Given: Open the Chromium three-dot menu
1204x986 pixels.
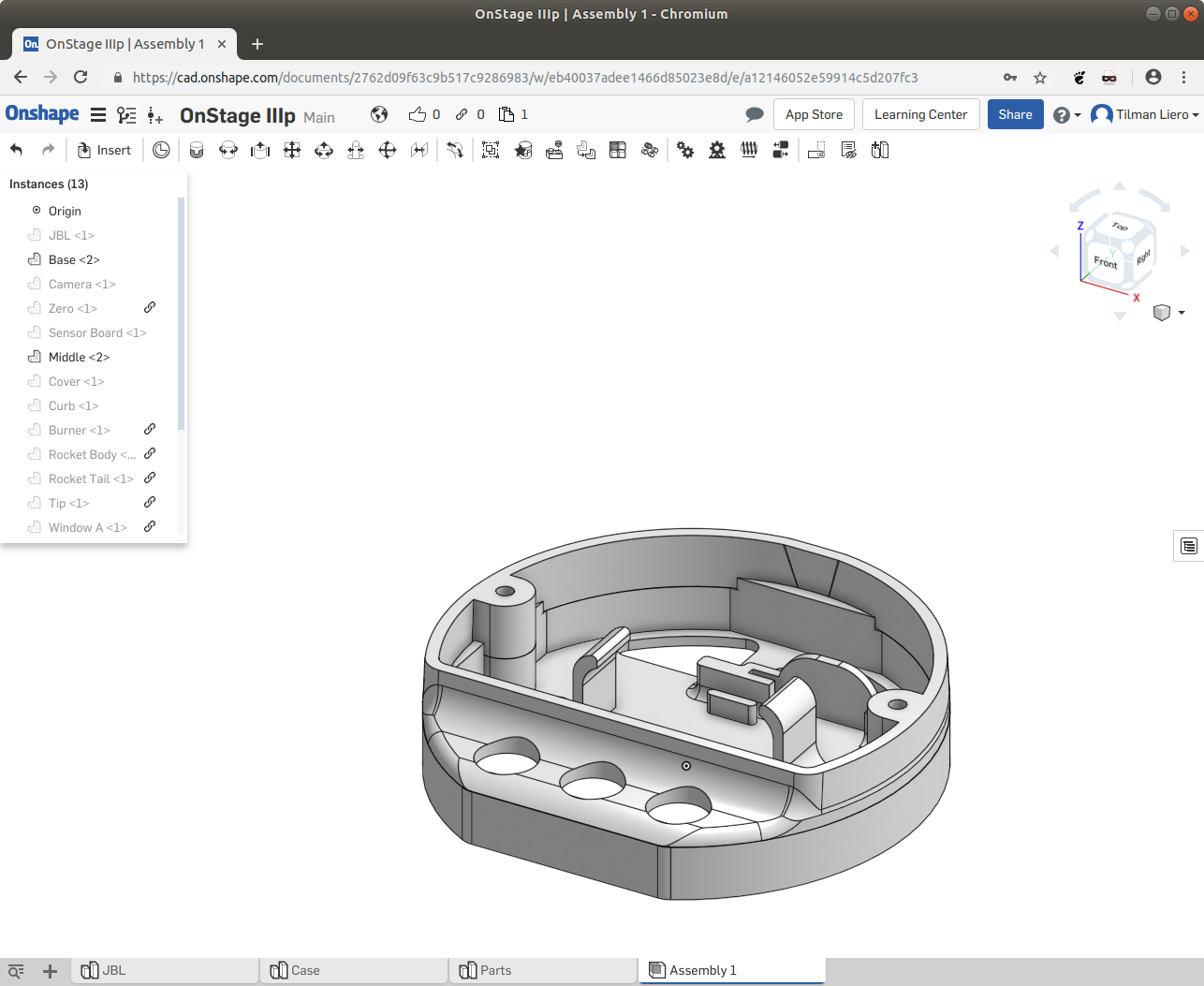Looking at the screenshot, I should pos(1184,78).
